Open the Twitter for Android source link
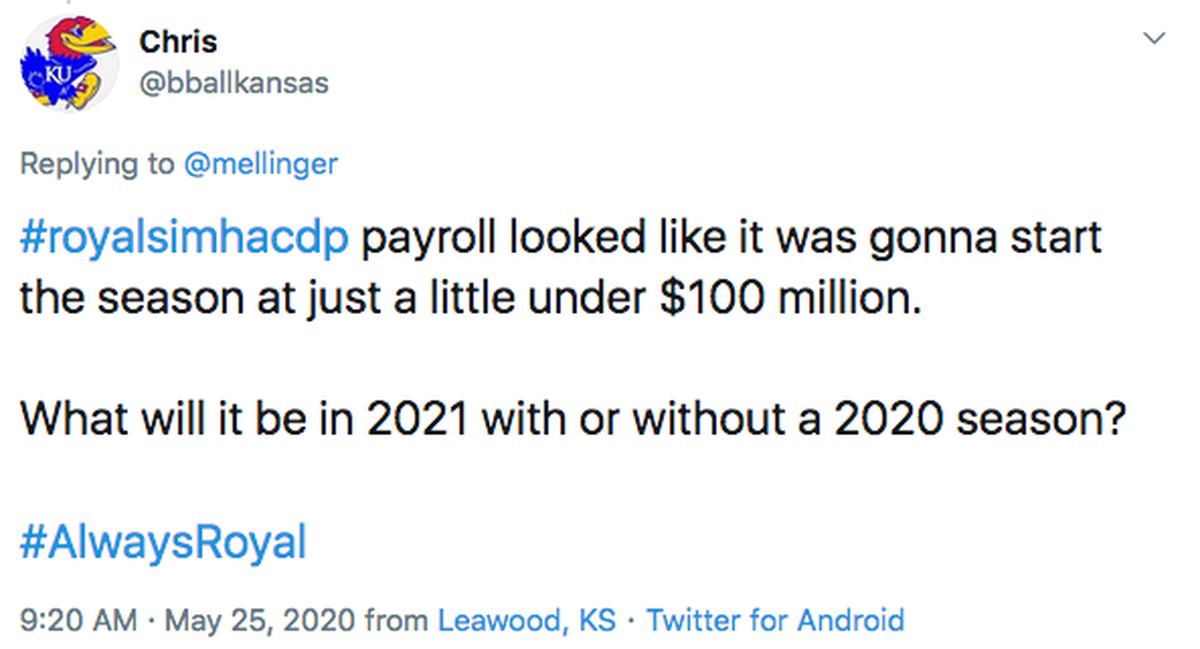This screenshot has width=1200, height=649. 775,620
